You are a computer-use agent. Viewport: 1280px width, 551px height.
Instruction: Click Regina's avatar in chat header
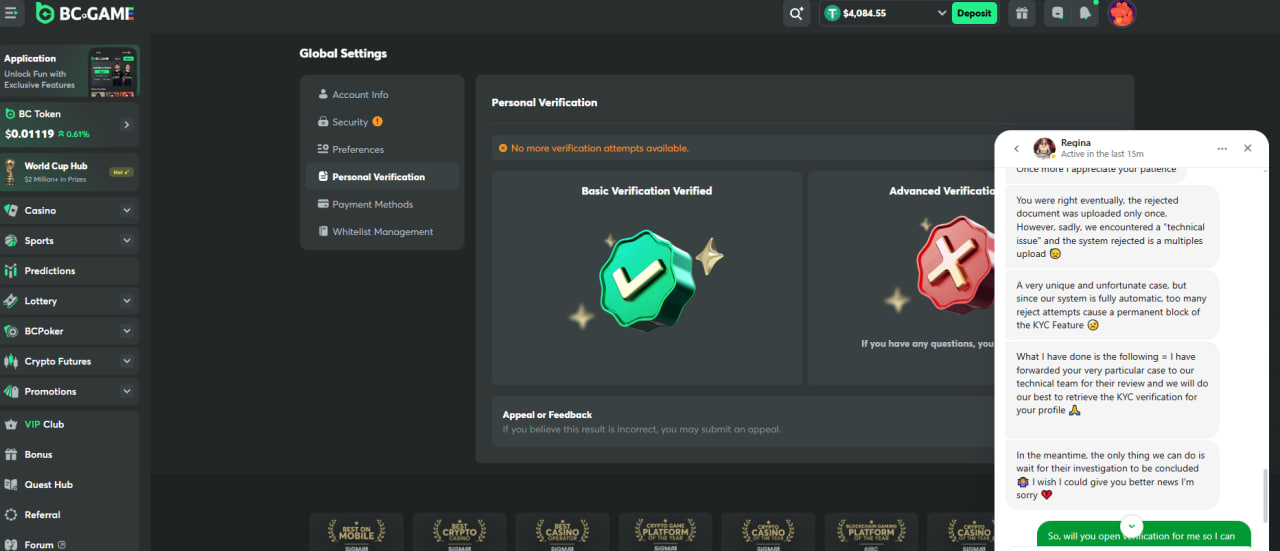point(1045,148)
